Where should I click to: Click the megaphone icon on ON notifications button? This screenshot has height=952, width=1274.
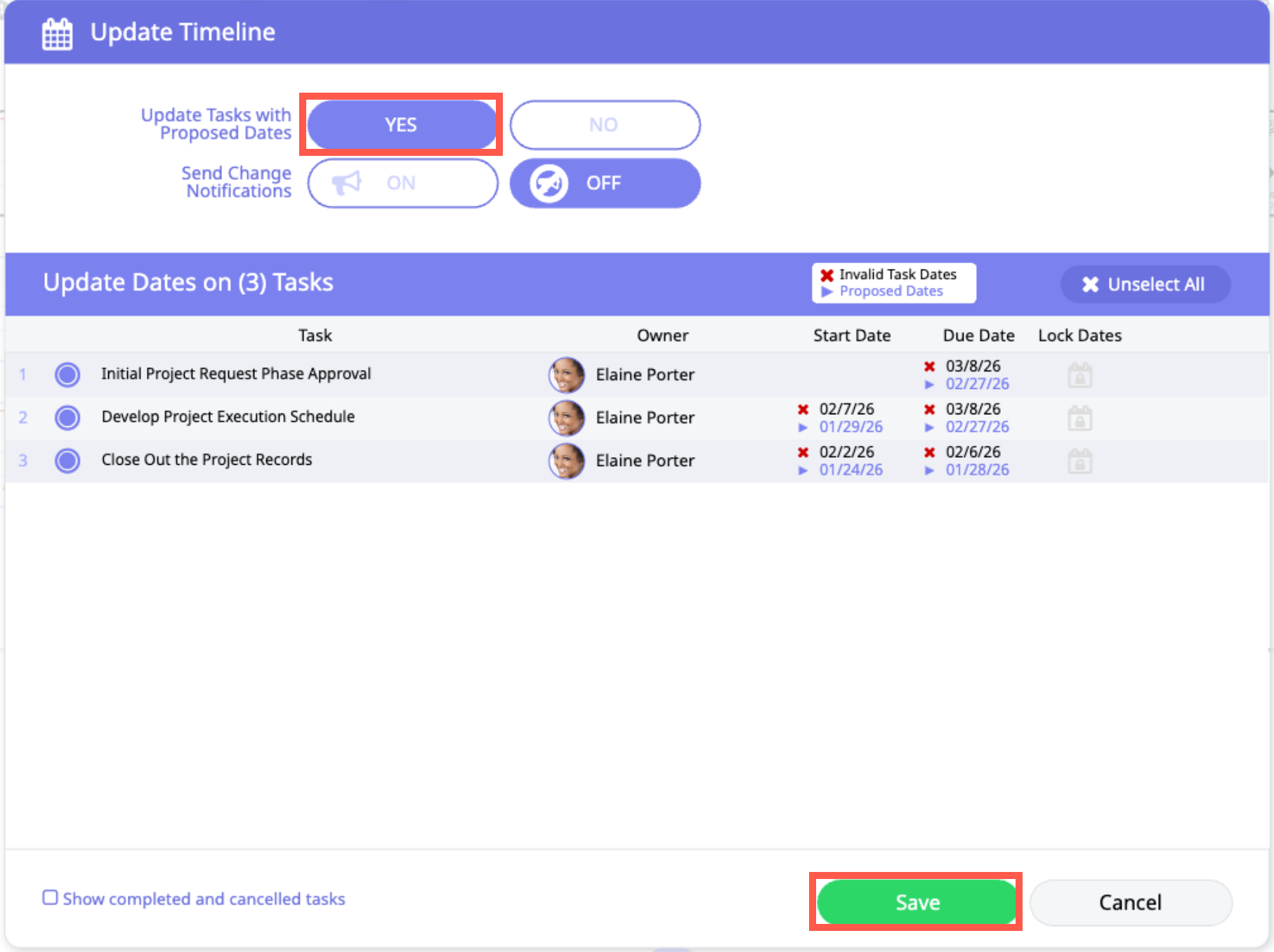[346, 183]
